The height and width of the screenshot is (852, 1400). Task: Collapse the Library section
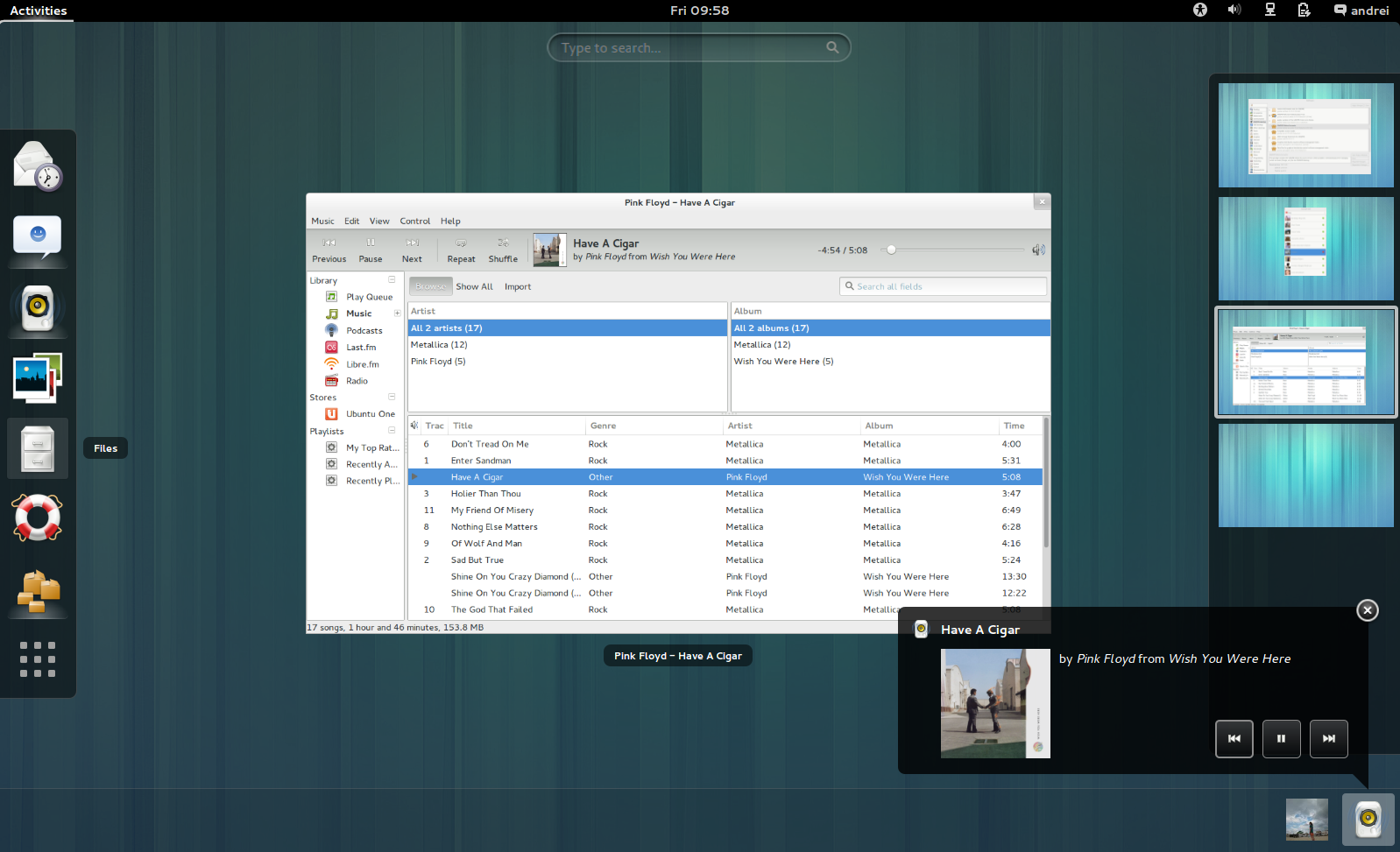(x=392, y=280)
